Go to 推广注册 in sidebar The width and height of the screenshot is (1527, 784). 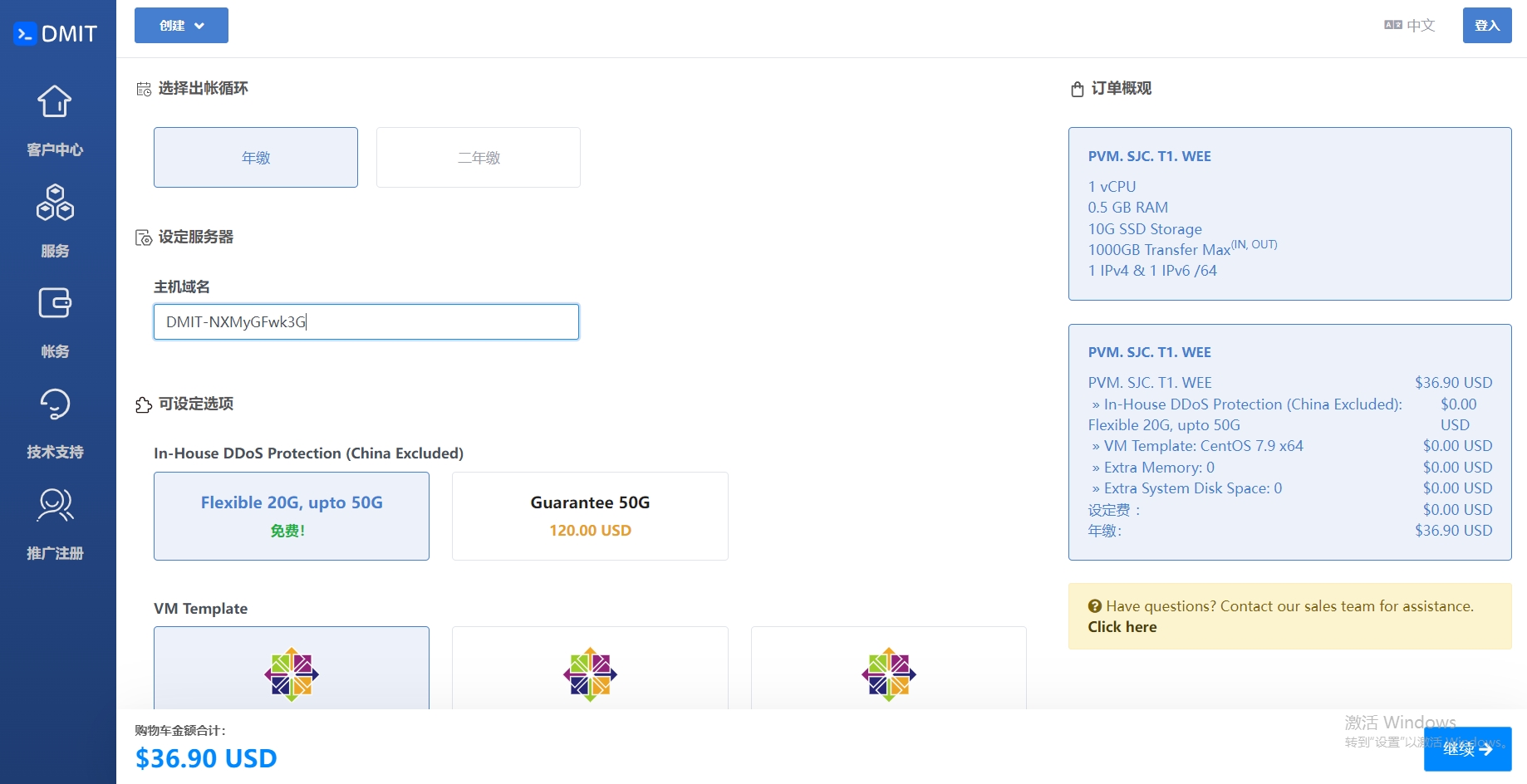tap(55, 553)
